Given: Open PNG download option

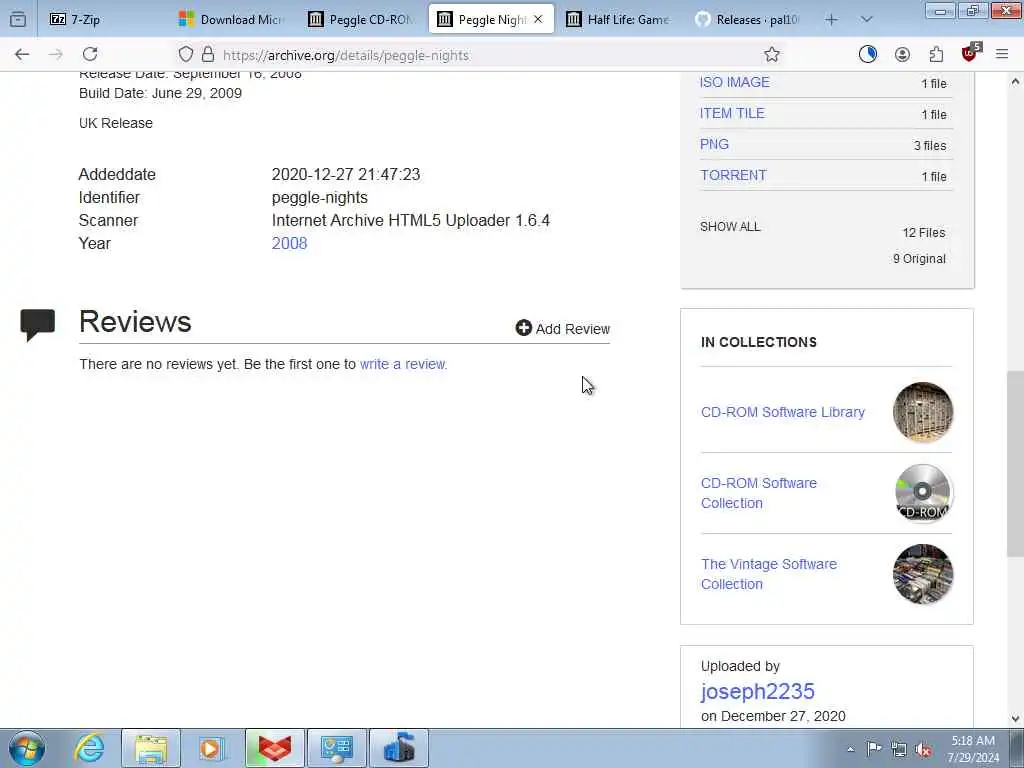Looking at the screenshot, I should coord(714,144).
